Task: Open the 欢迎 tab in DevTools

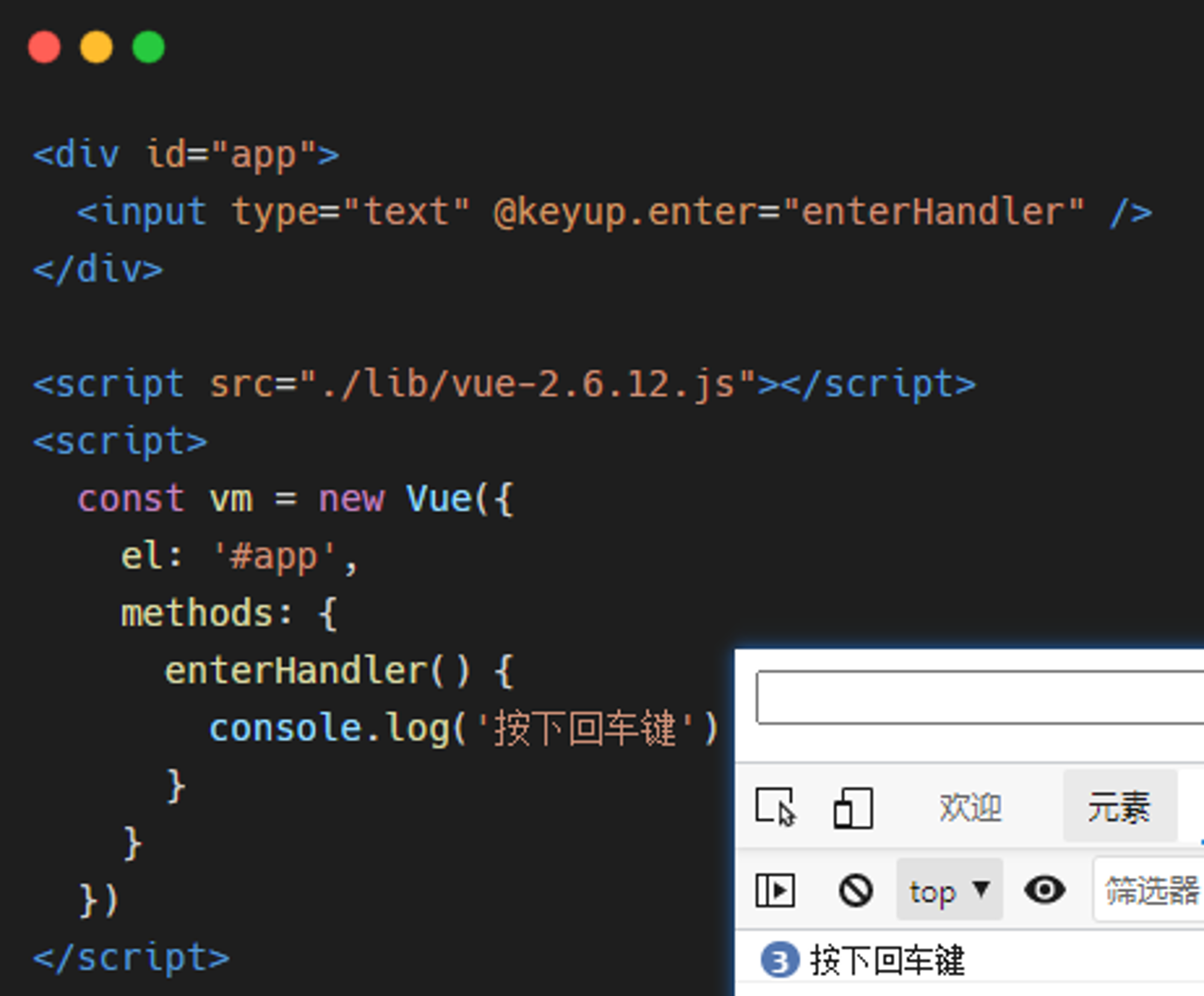Action: point(970,807)
